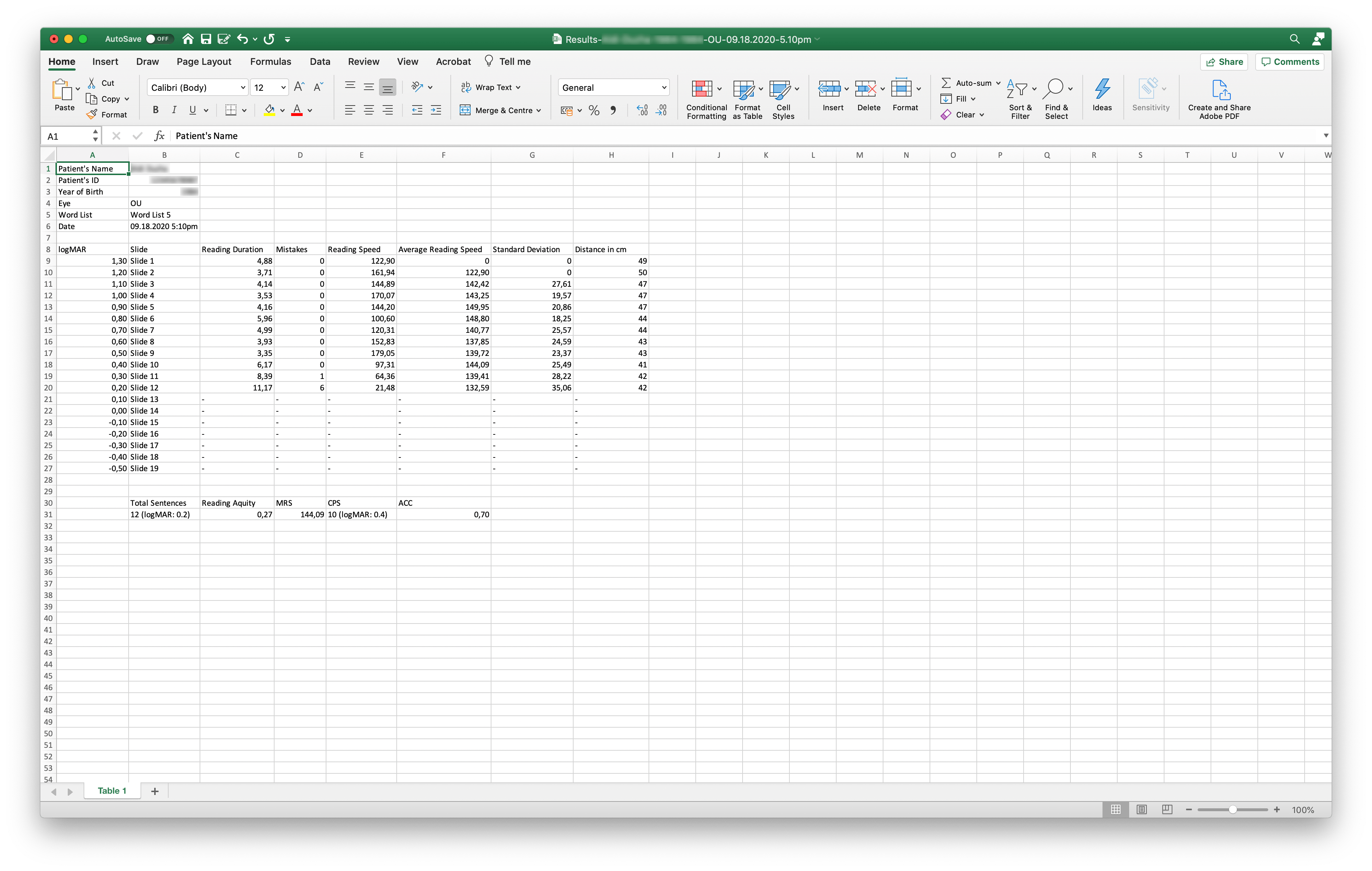1372x871 pixels.
Task: Open the font name dropdown
Action: click(243, 88)
